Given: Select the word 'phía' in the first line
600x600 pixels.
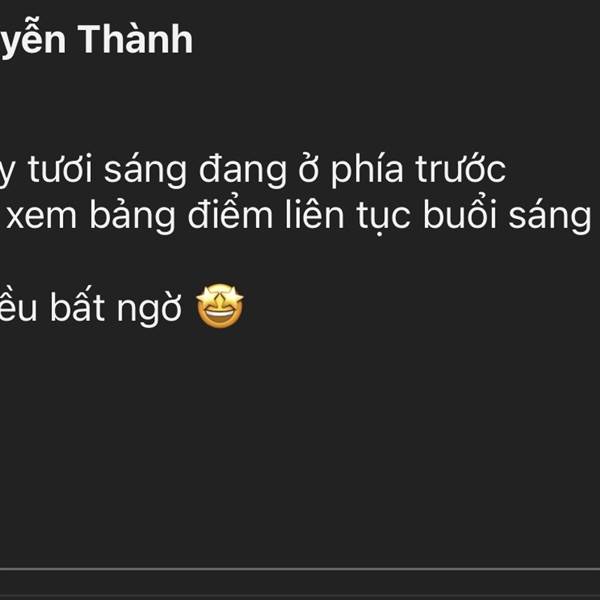Looking at the screenshot, I should pyautogui.click(x=367, y=170).
